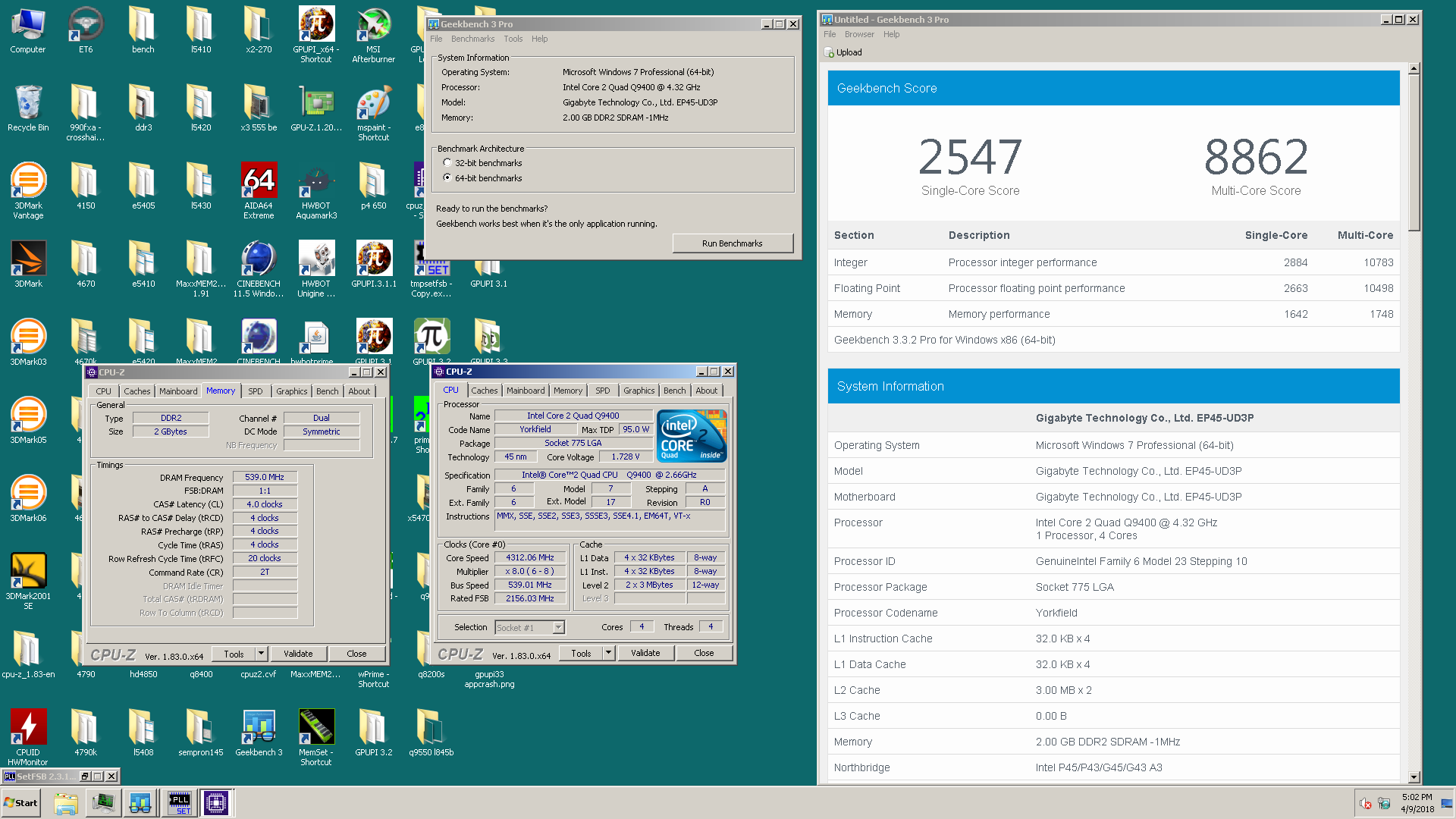This screenshot has height=819, width=1456.
Task: Click Close button in right CPU-Z window
Action: [x=704, y=653]
